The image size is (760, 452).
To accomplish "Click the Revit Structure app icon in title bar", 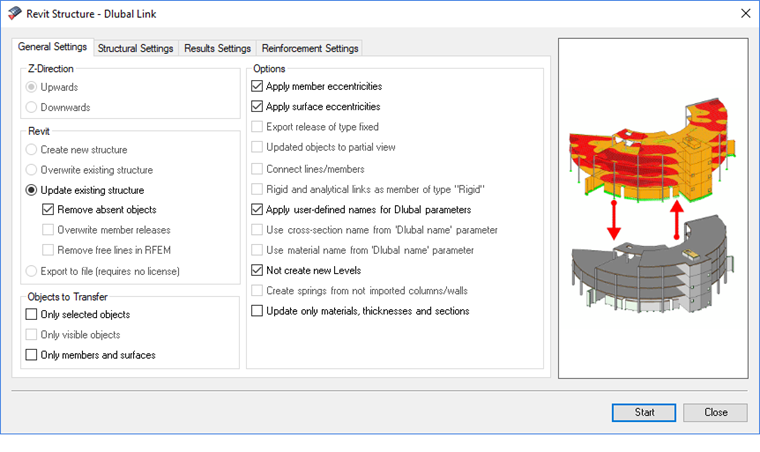I will 14,13.
